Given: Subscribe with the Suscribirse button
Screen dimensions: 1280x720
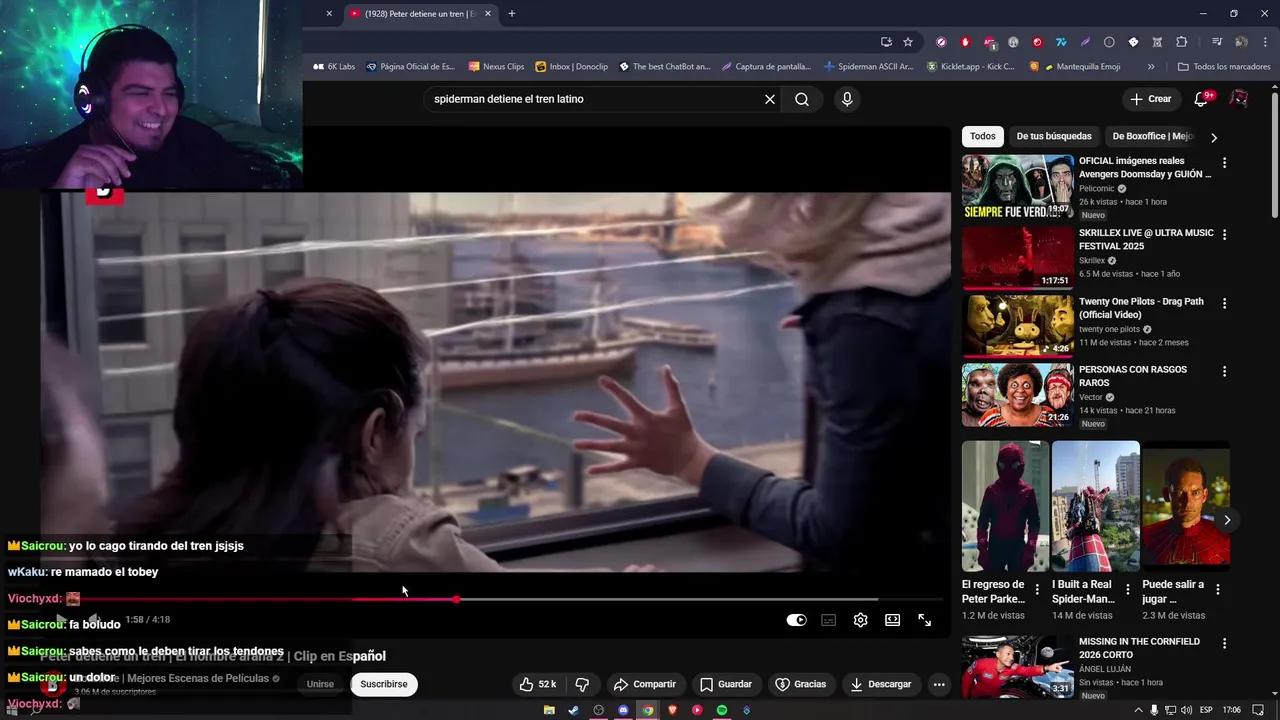Looking at the screenshot, I should point(384,684).
